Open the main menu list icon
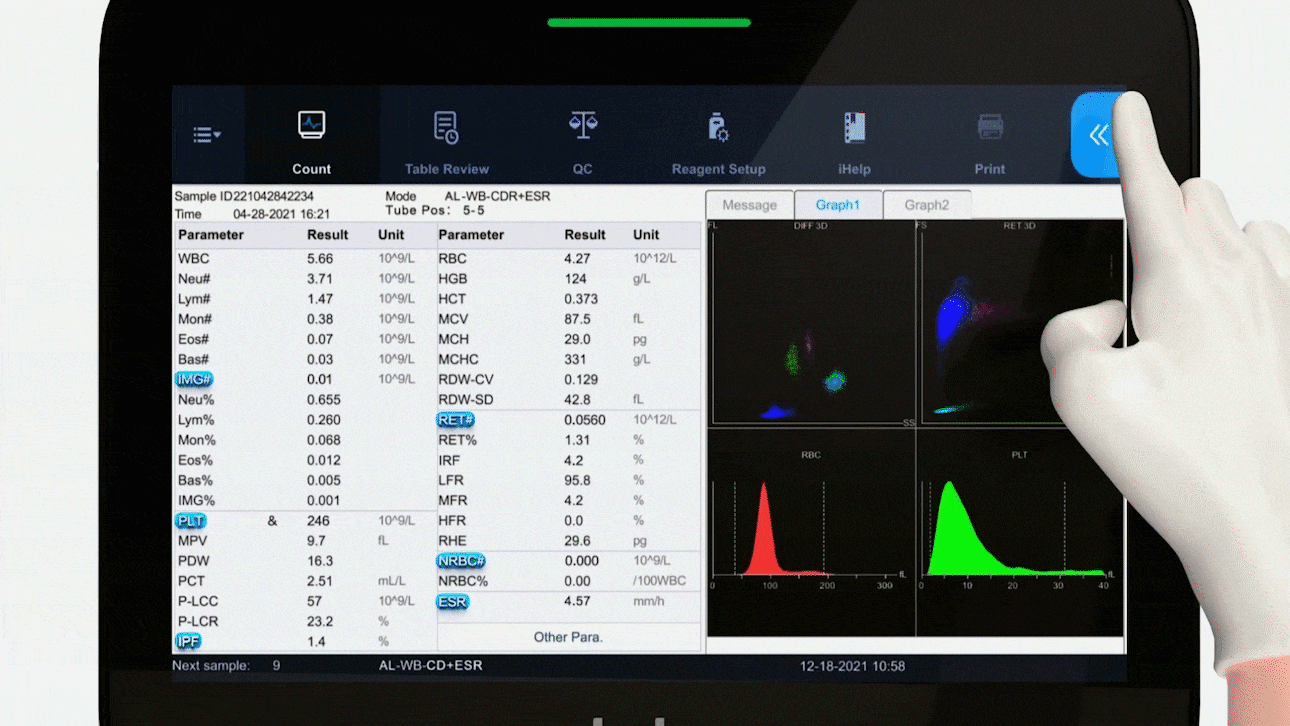Image resolution: width=1290 pixels, height=726 pixels. 207,135
